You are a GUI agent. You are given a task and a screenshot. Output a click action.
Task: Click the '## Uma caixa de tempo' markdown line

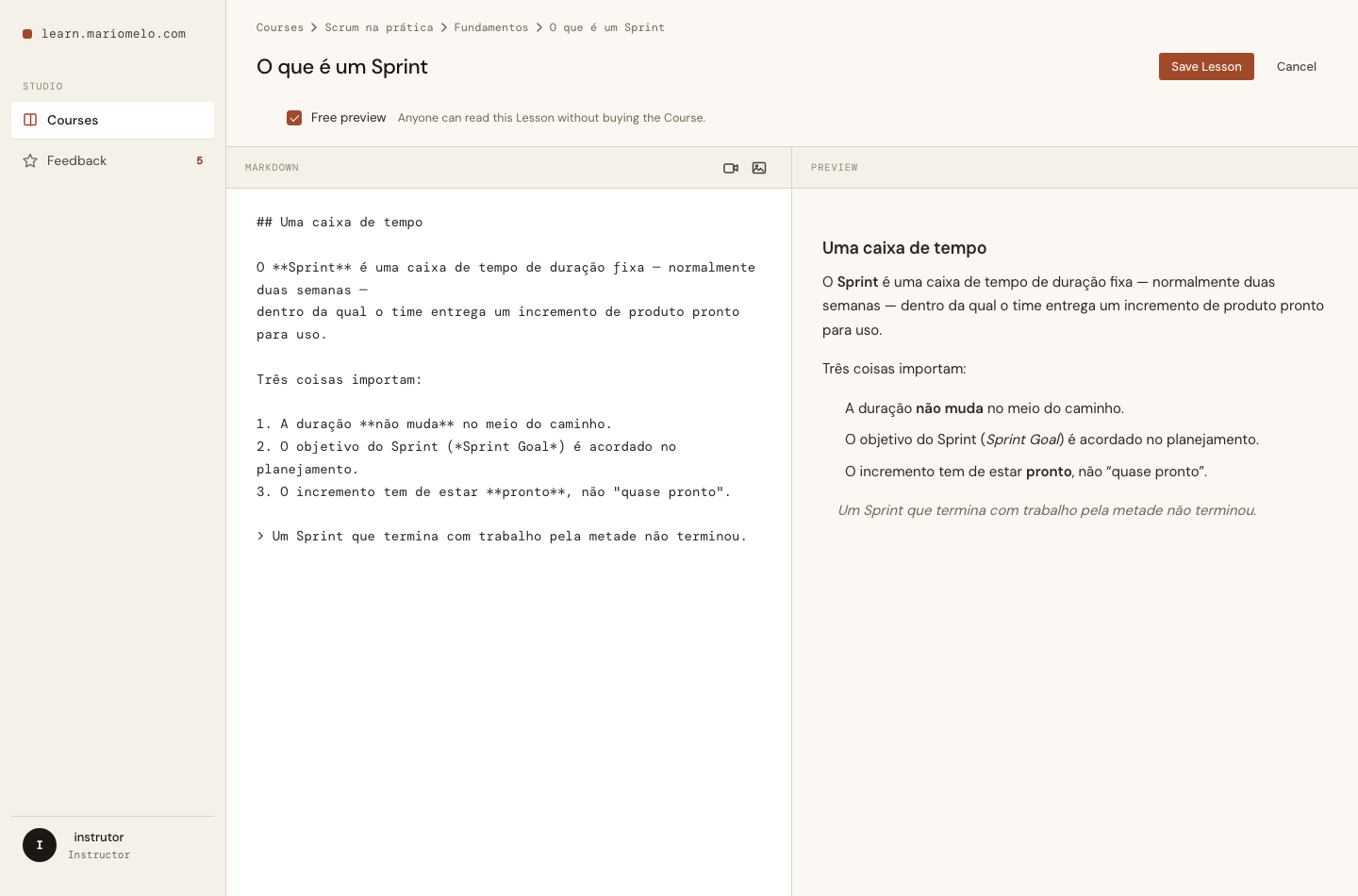pyautogui.click(x=339, y=223)
